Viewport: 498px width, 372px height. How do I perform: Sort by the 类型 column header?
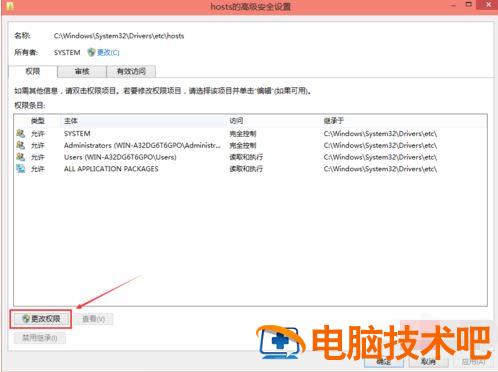click(x=37, y=121)
